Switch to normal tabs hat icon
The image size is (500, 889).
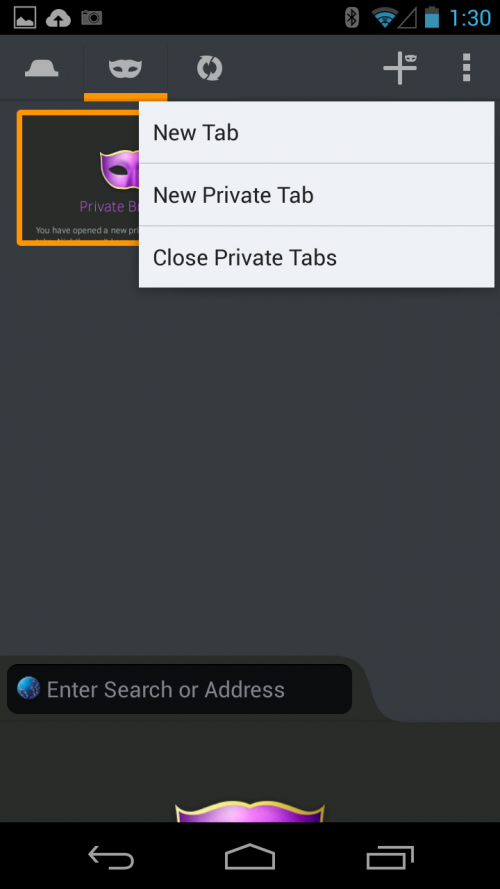point(41,69)
